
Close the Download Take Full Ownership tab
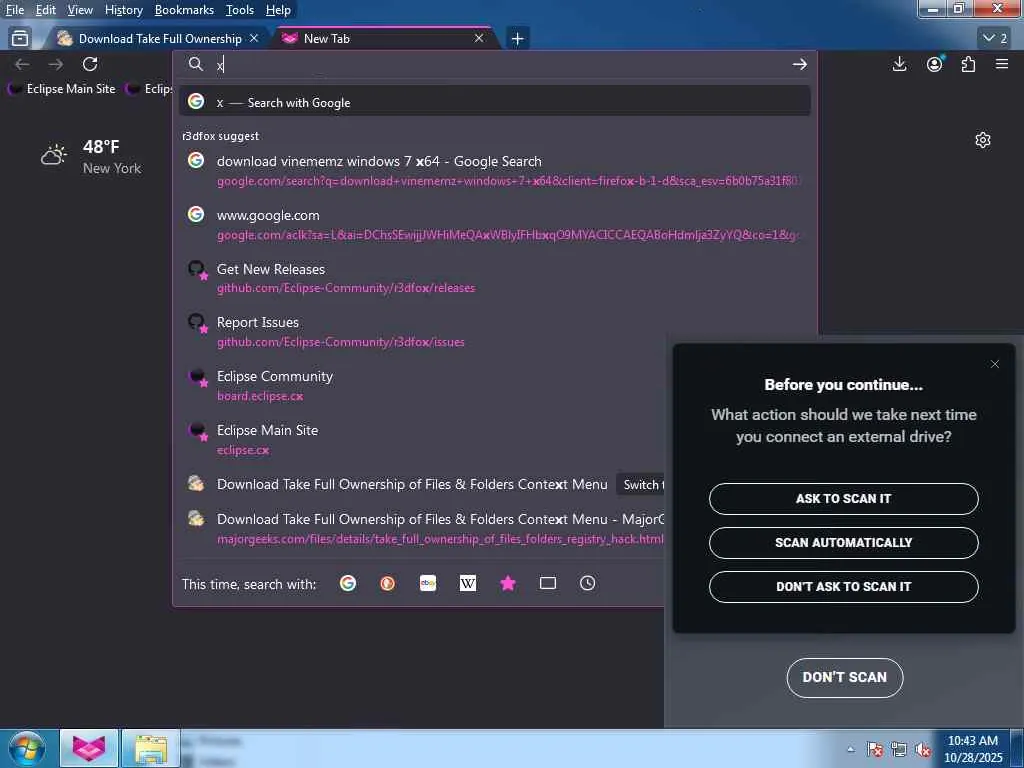pyautogui.click(x=254, y=39)
